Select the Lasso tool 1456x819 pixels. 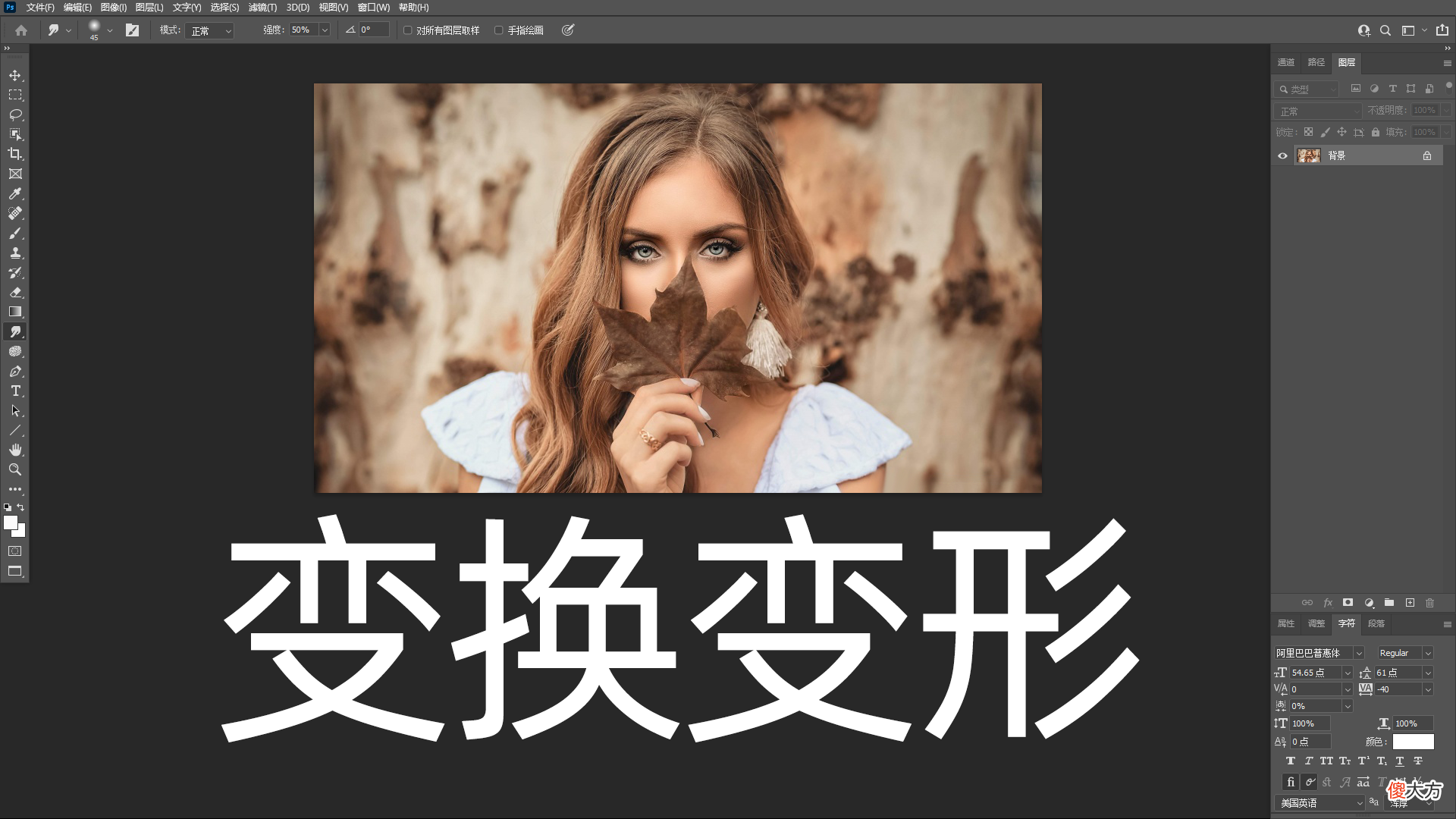pos(15,115)
